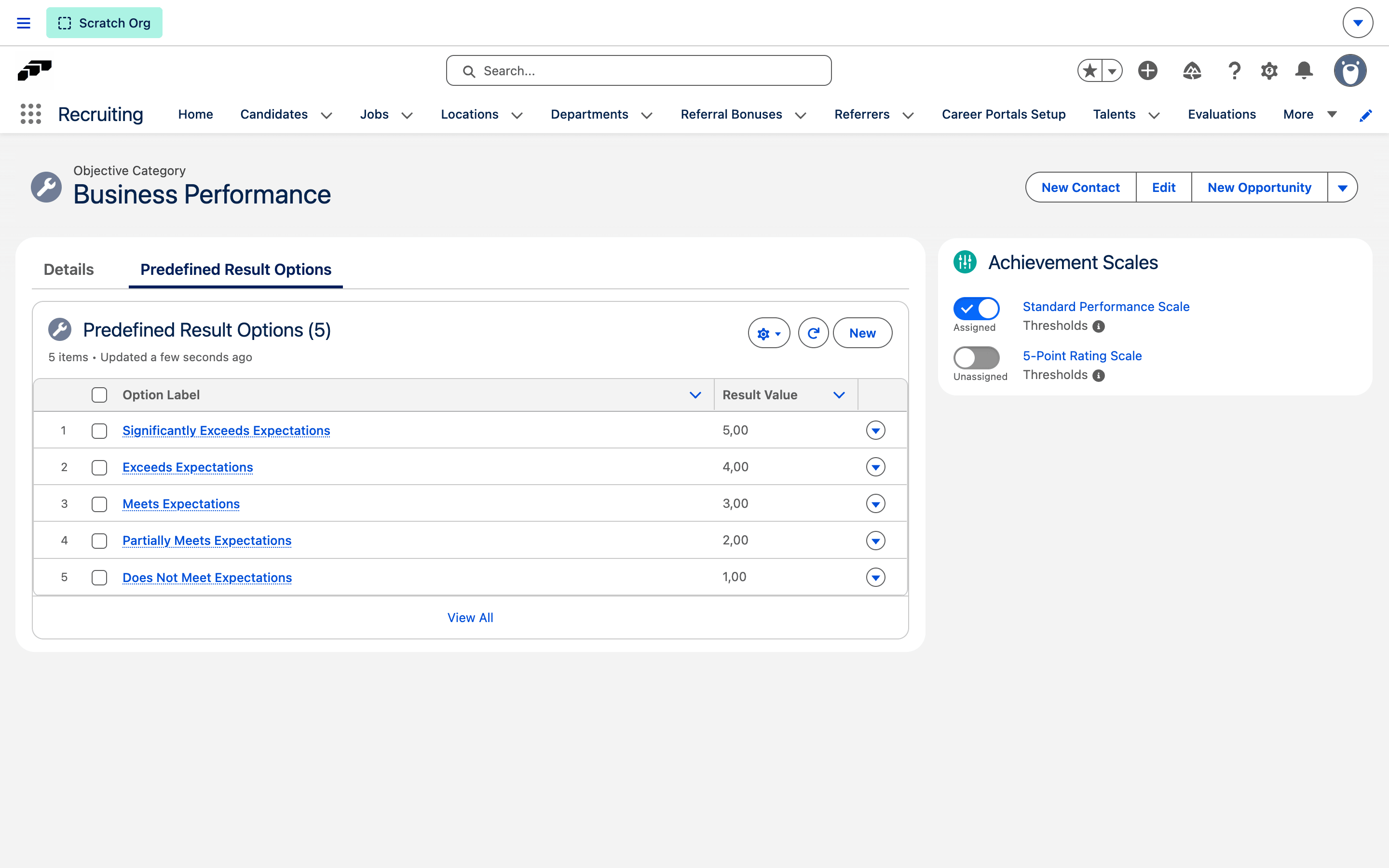Open row actions for Exceeds Expectations
This screenshot has height=868, width=1389.
875,467
